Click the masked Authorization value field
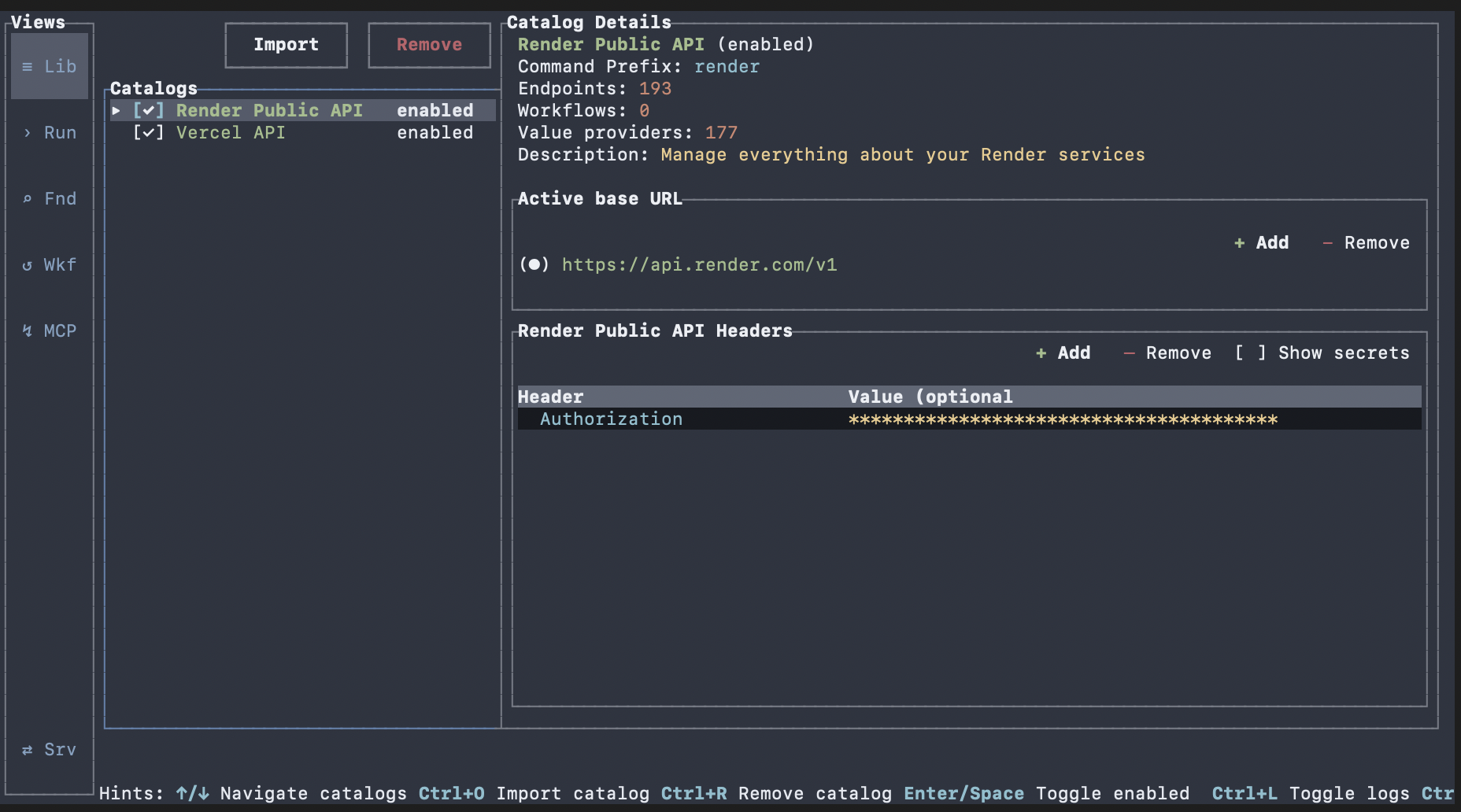 [1062, 419]
